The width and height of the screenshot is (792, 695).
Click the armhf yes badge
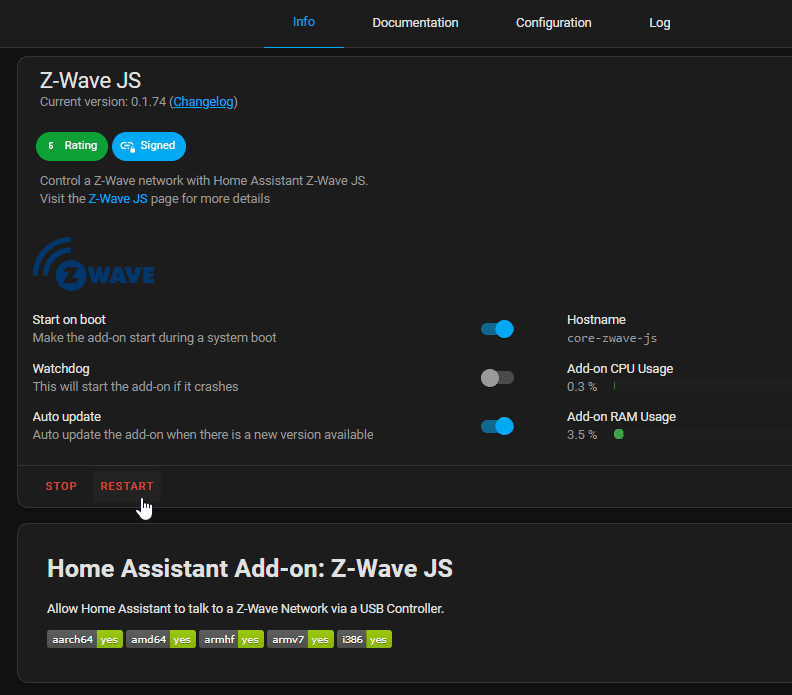tap(231, 639)
